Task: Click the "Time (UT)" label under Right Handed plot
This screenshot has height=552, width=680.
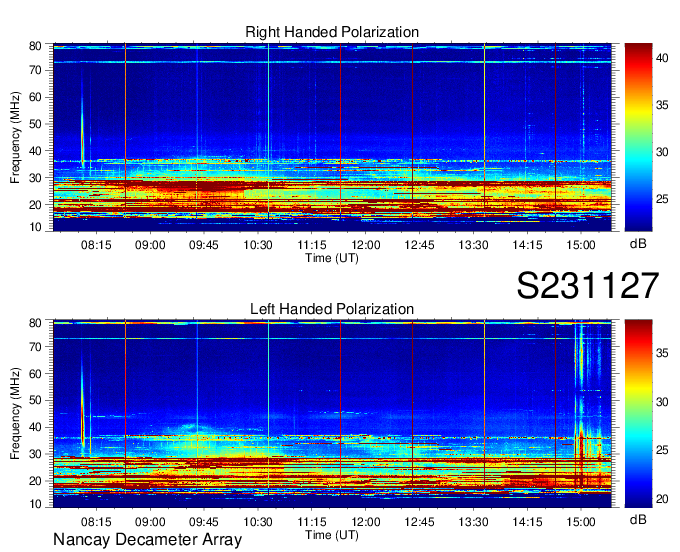Action: tap(332, 258)
